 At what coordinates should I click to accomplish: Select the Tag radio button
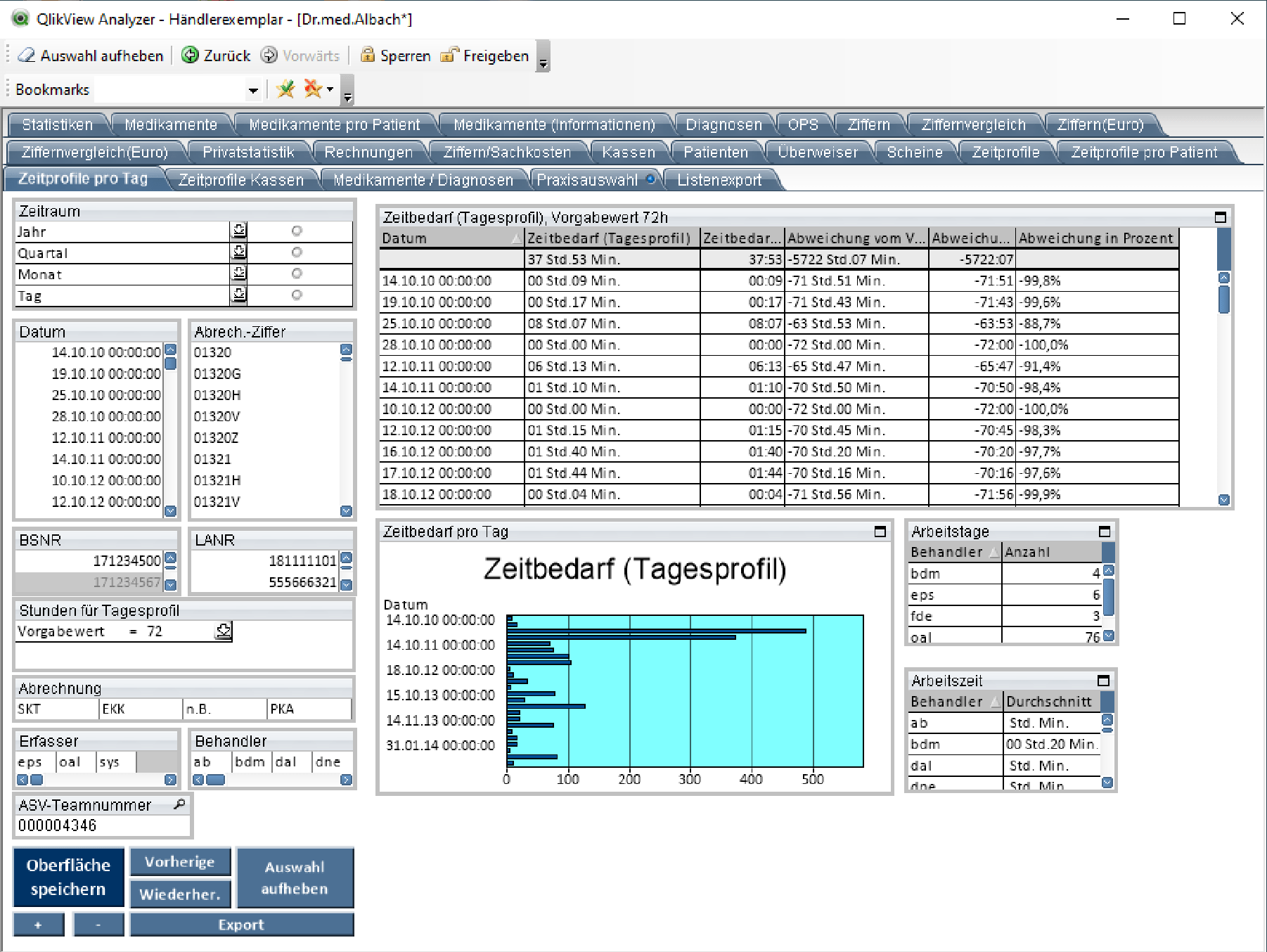[x=297, y=295]
